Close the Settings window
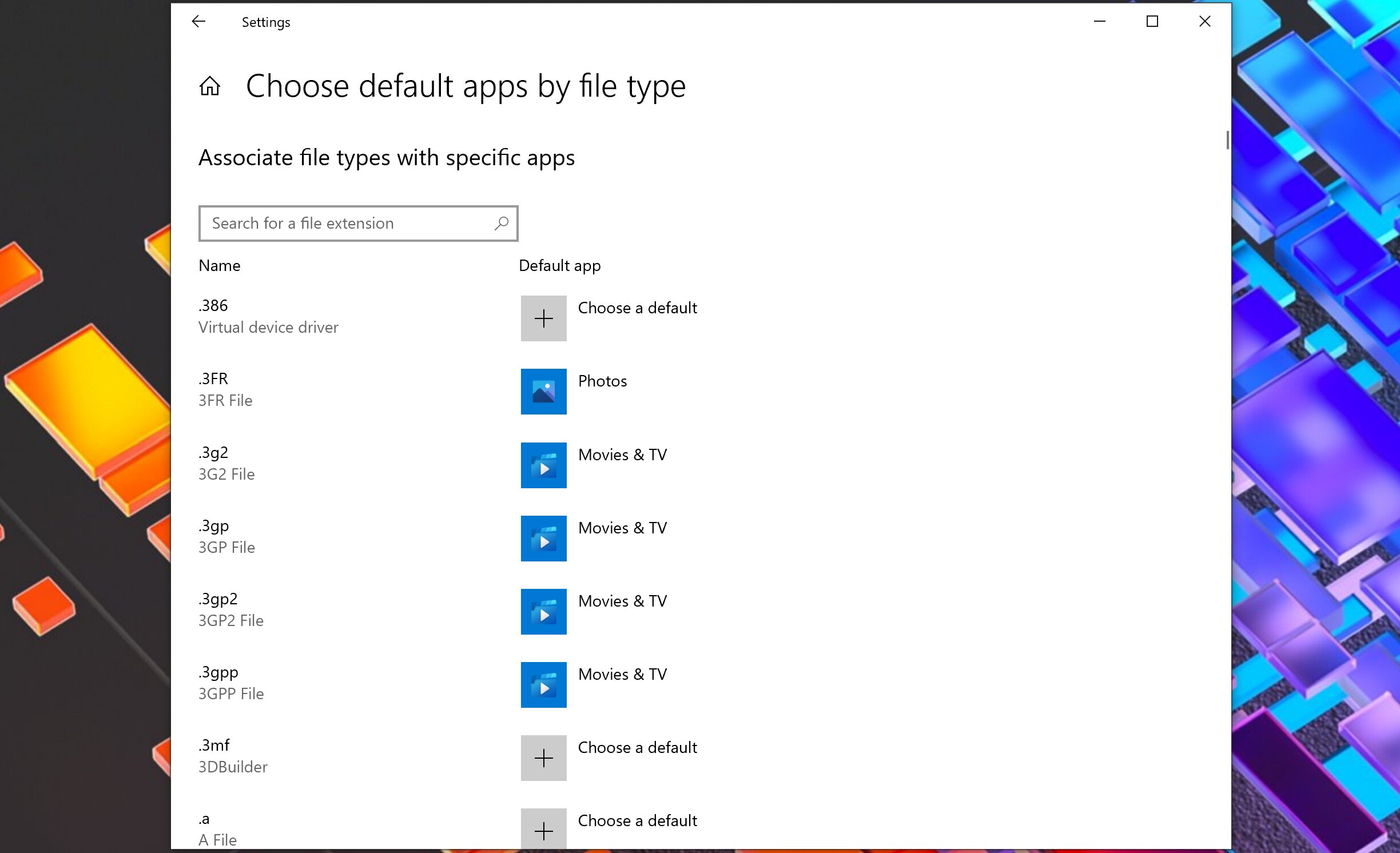 (x=1205, y=22)
